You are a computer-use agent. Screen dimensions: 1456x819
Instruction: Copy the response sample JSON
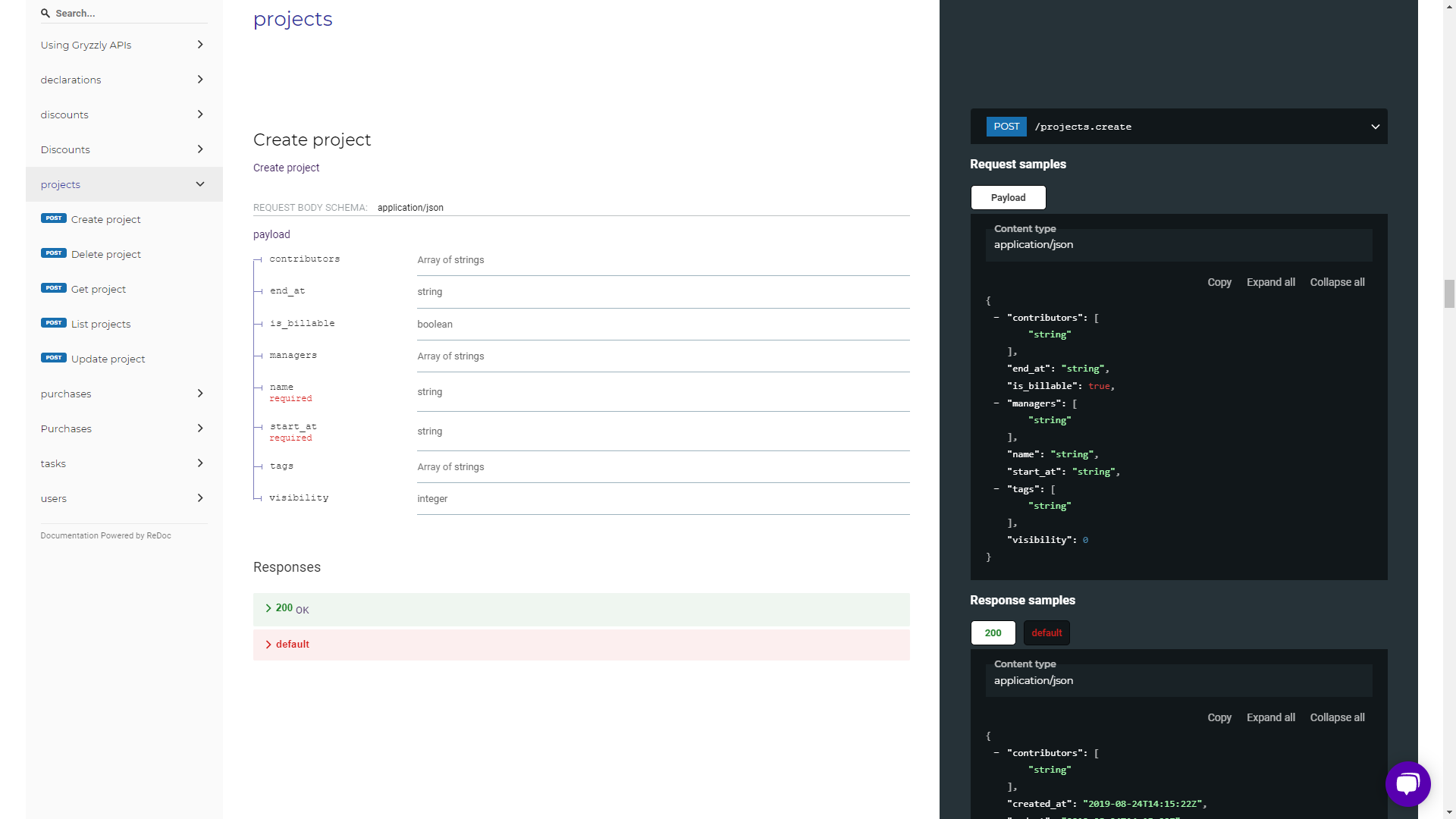click(x=1219, y=717)
